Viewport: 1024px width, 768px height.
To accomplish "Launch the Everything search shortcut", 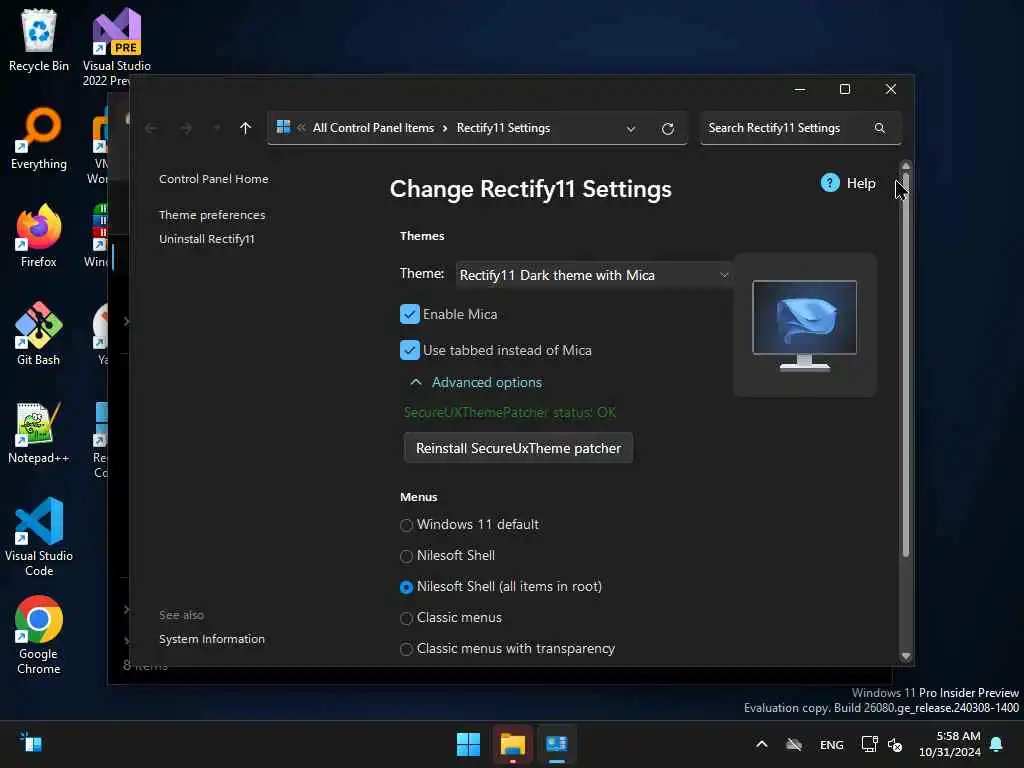I will coord(39,138).
